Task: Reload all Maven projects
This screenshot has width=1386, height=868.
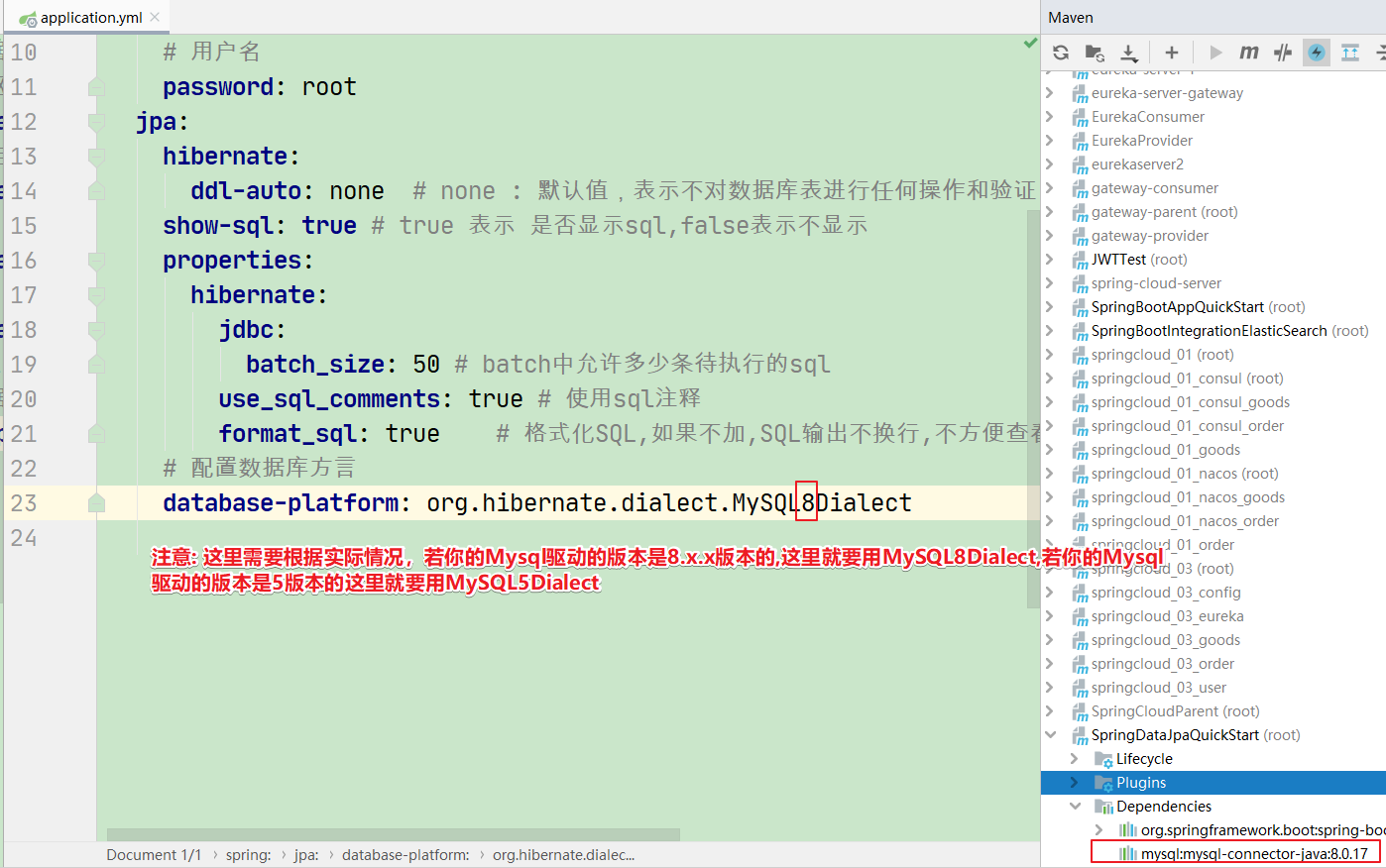Action: click(x=1060, y=53)
